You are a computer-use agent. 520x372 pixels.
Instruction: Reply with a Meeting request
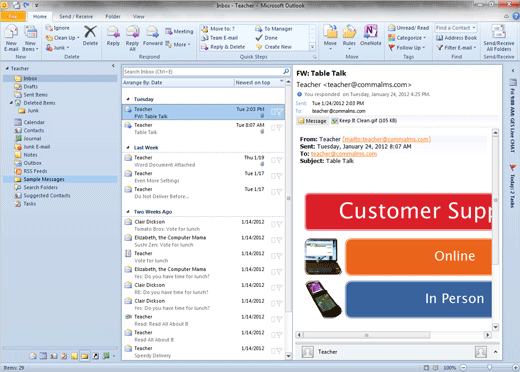click(x=179, y=31)
